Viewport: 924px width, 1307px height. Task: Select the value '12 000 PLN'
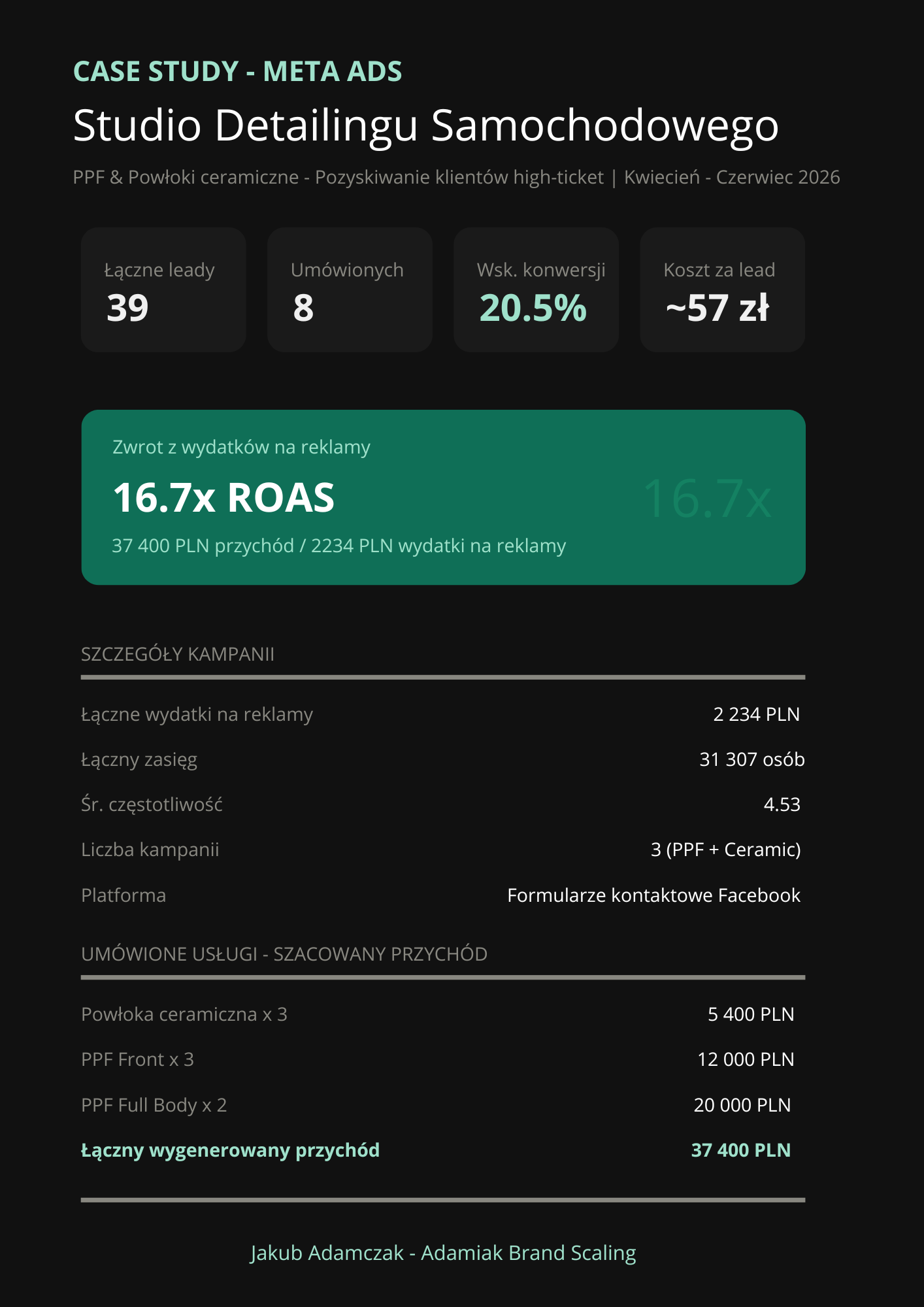click(x=746, y=1059)
